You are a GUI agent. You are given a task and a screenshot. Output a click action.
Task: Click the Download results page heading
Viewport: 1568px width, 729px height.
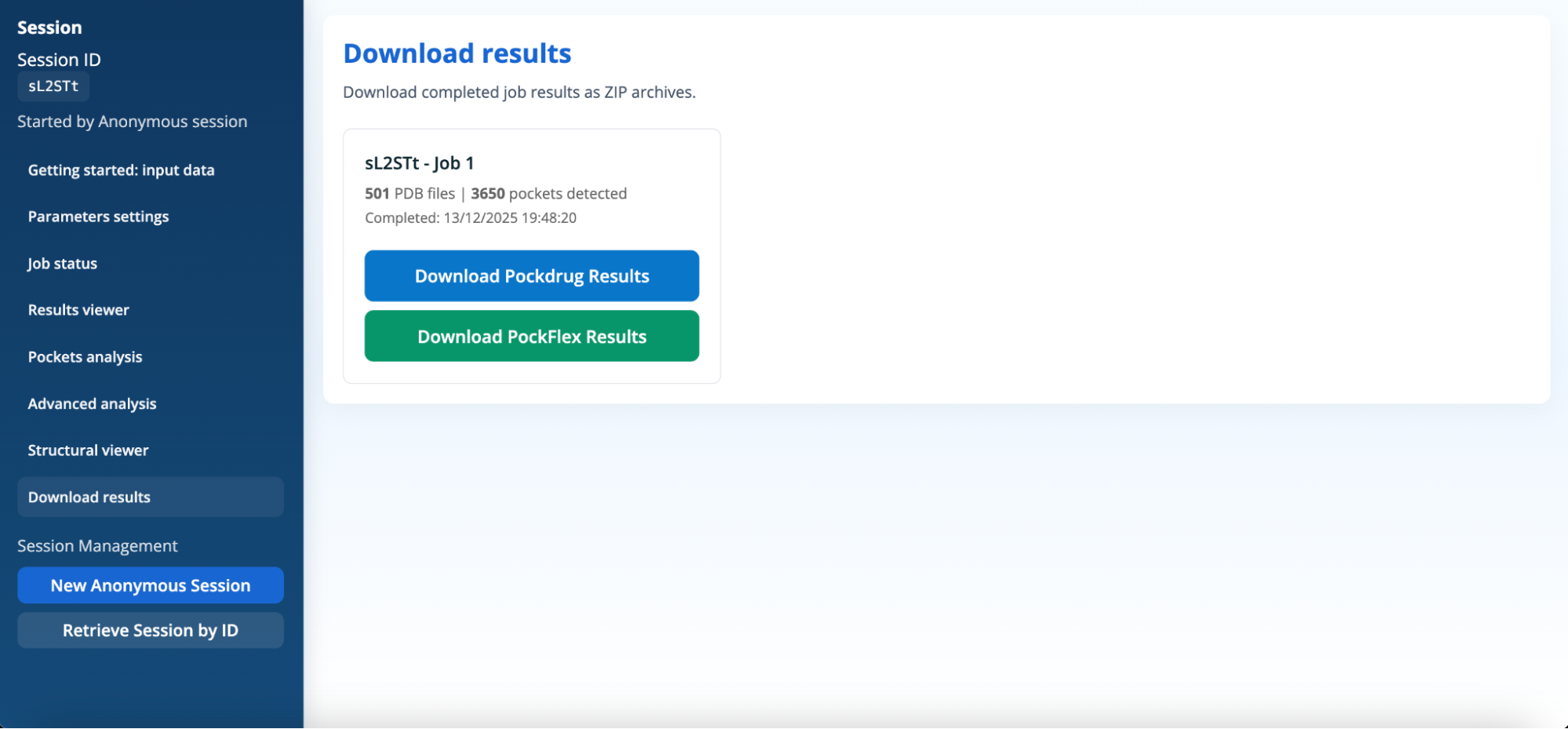coord(457,53)
